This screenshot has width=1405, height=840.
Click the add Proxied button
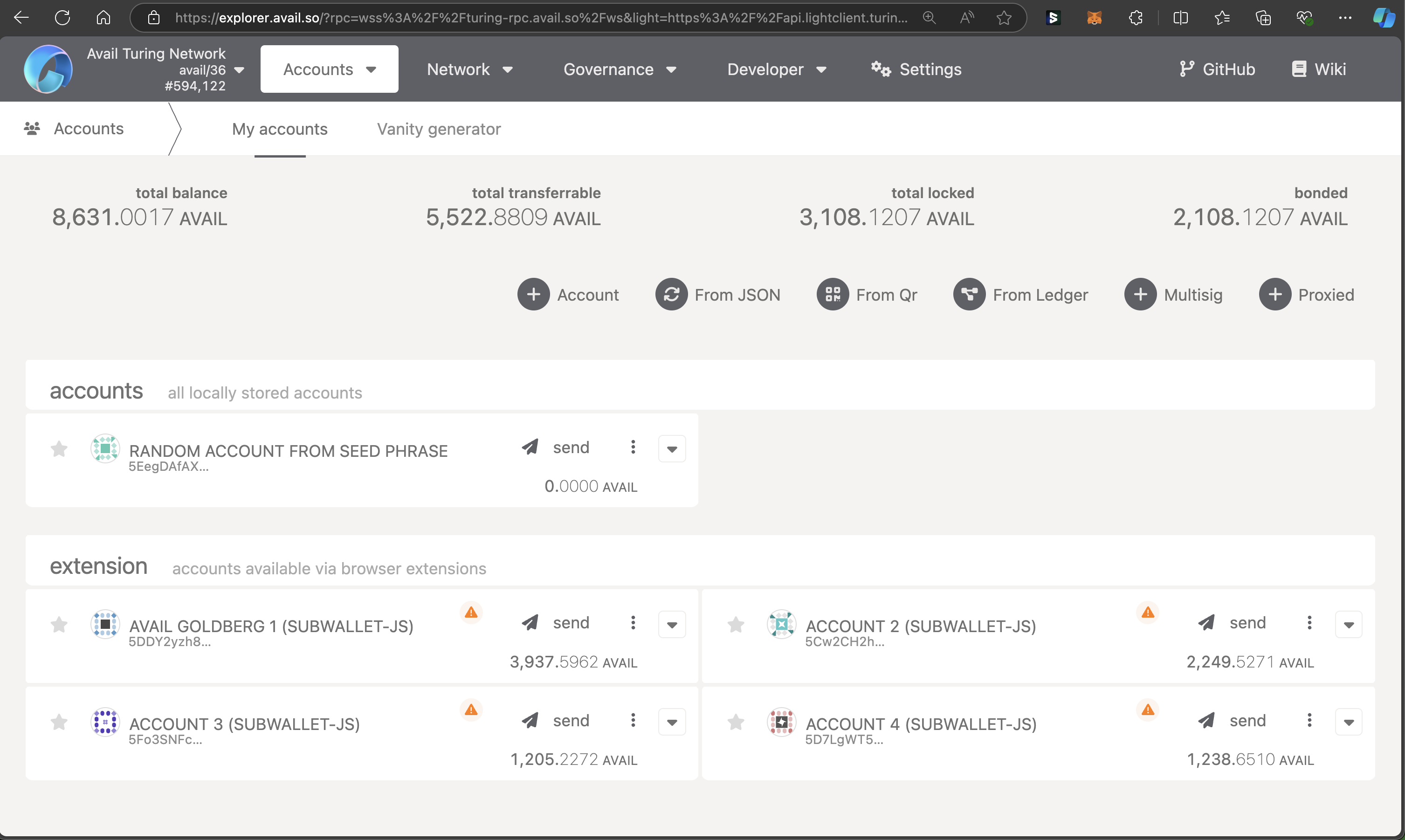tap(1275, 294)
